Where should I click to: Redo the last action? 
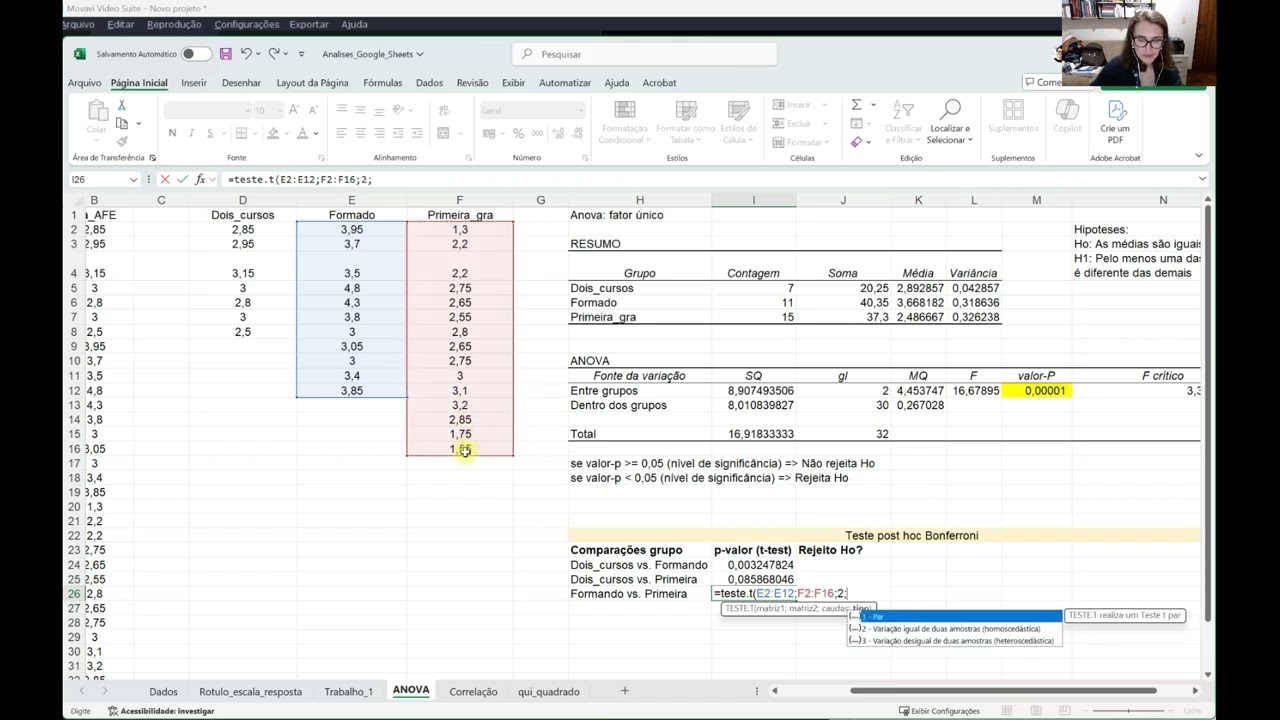point(273,54)
